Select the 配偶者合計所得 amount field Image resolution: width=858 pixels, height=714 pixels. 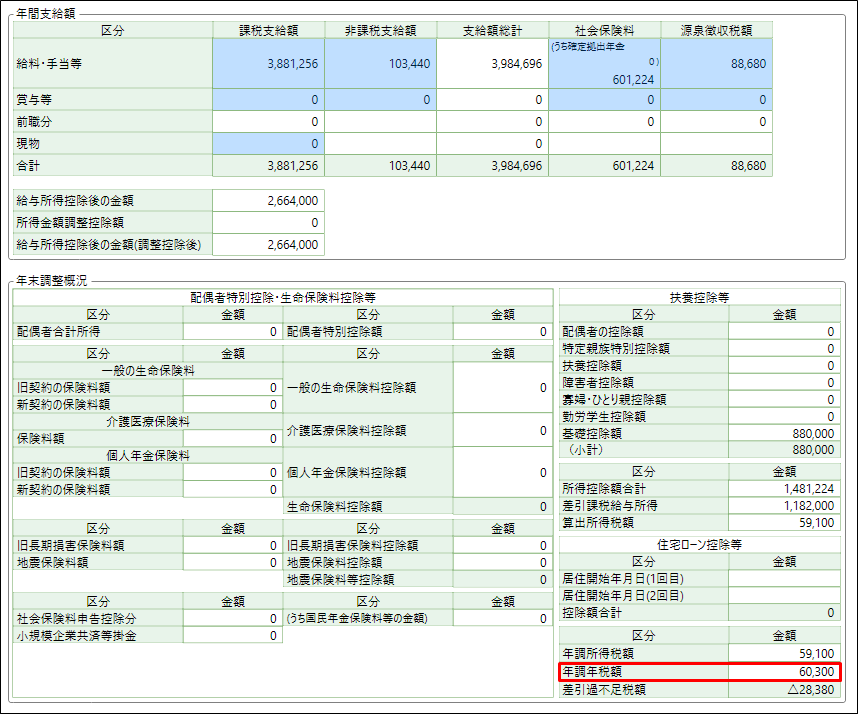(232, 331)
